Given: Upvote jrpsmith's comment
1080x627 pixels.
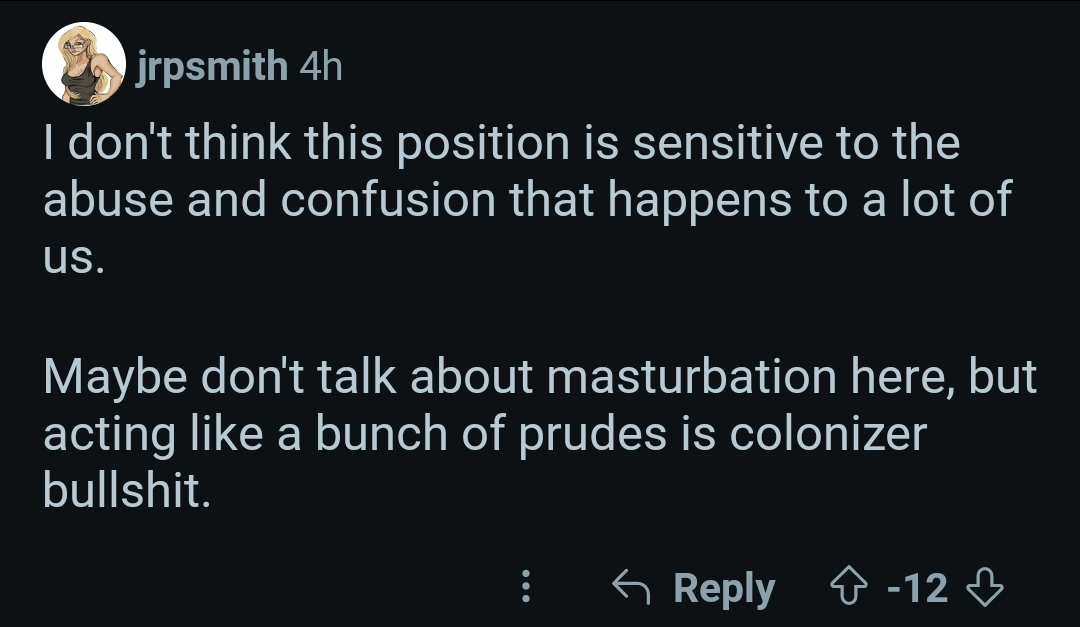Looking at the screenshot, I should tap(851, 588).
